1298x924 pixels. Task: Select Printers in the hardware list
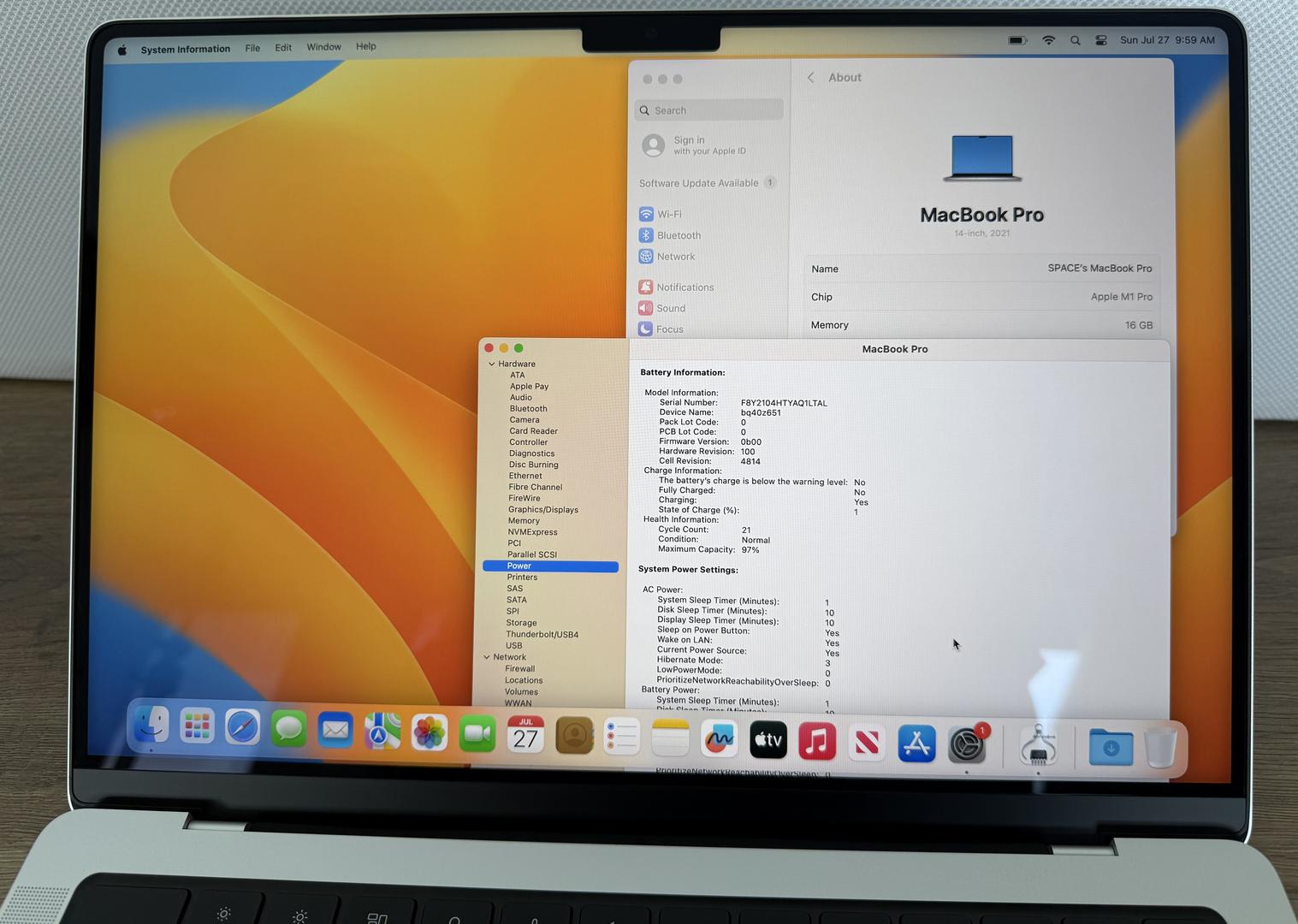pyautogui.click(x=522, y=577)
